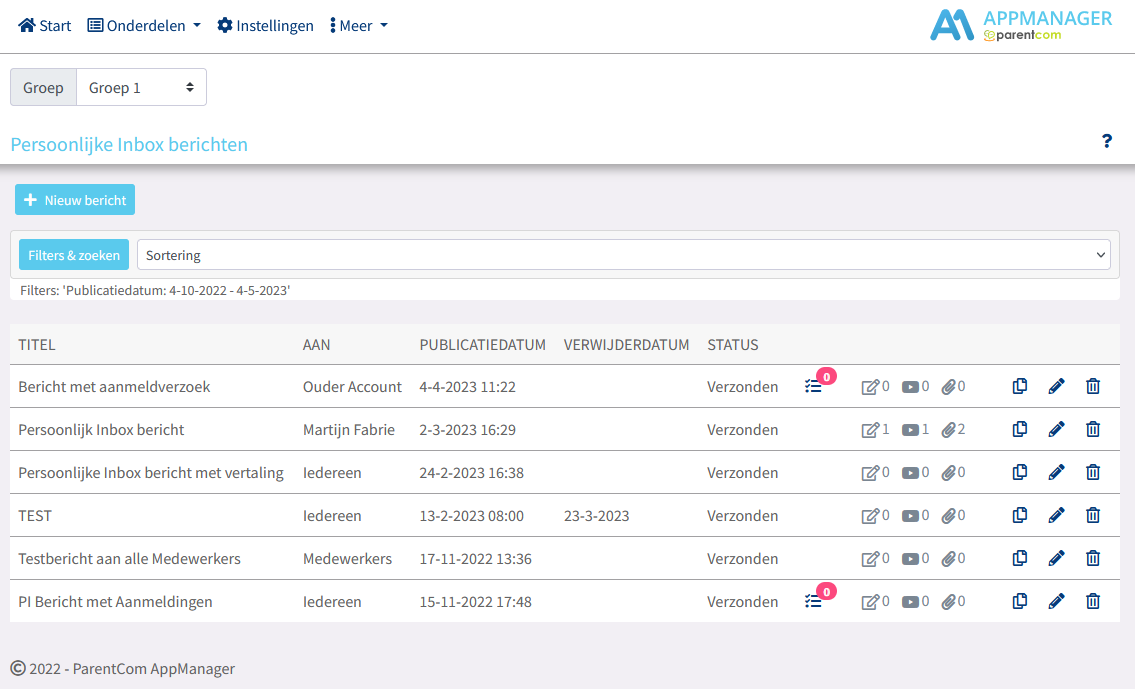Create a Nieuw bericht
The width and height of the screenshot is (1135, 689).
point(75,200)
